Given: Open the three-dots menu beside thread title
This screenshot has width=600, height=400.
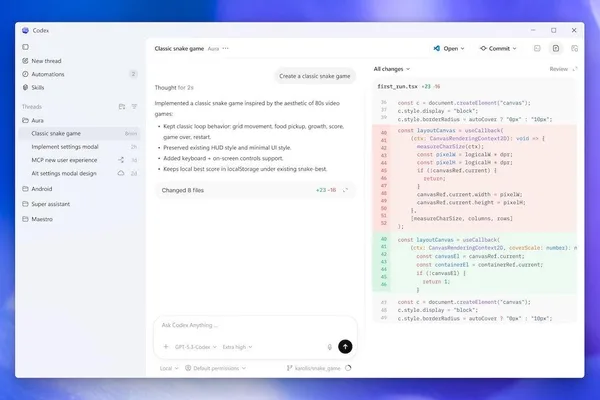Looking at the screenshot, I should coord(225,49).
